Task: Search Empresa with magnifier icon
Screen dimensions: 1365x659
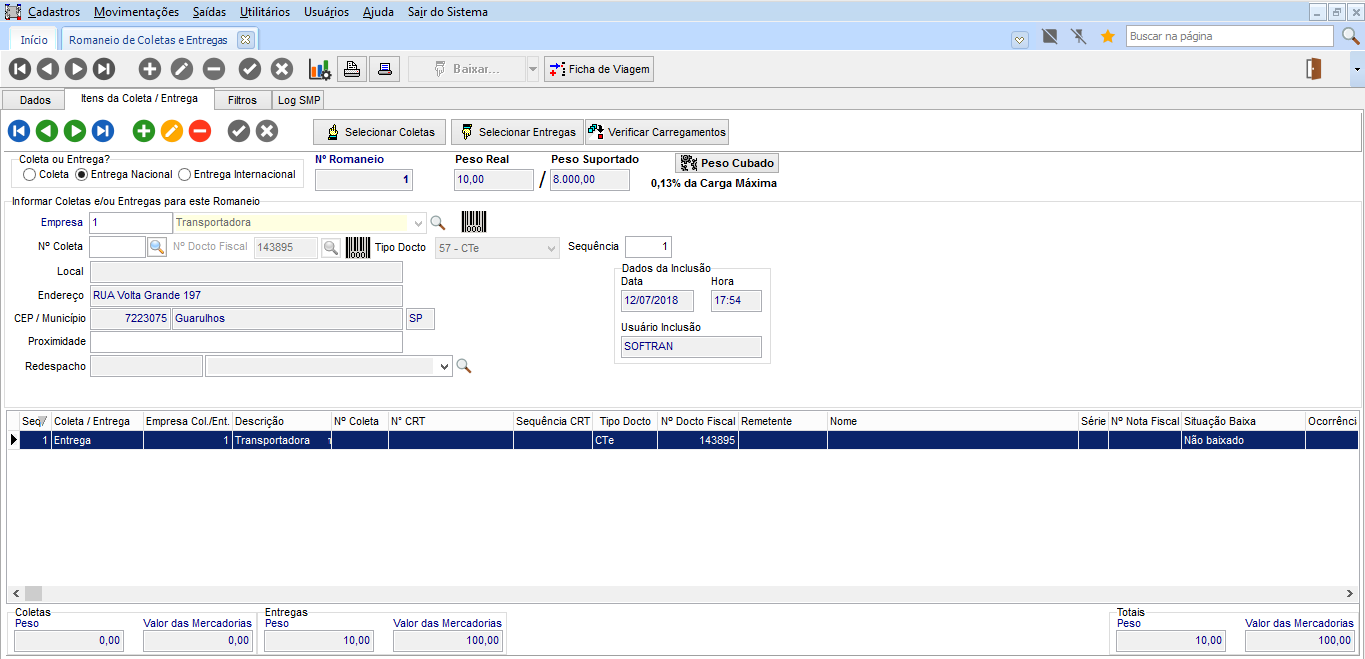Action: pos(437,222)
